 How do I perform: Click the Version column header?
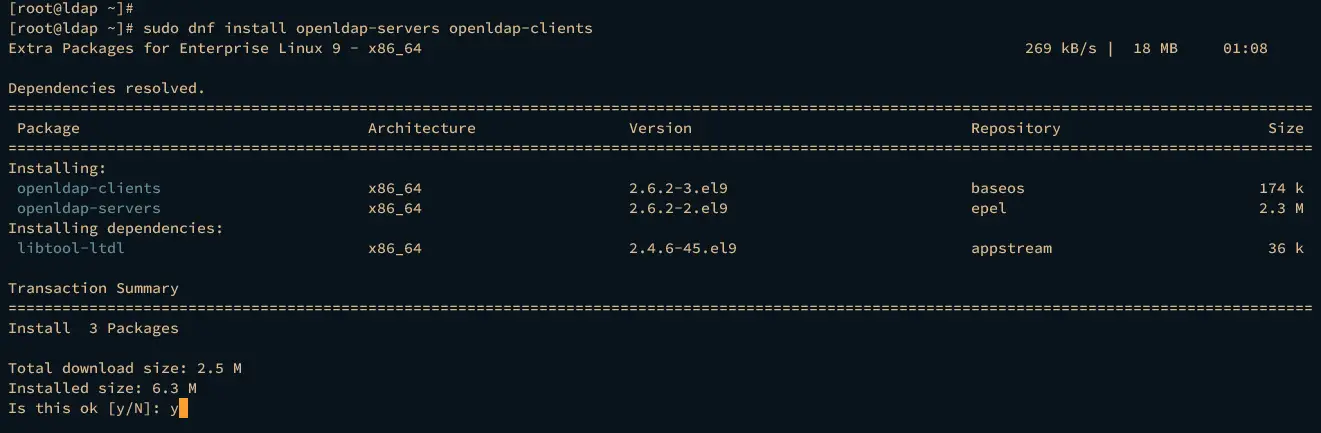pyautogui.click(x=660, y=128)
